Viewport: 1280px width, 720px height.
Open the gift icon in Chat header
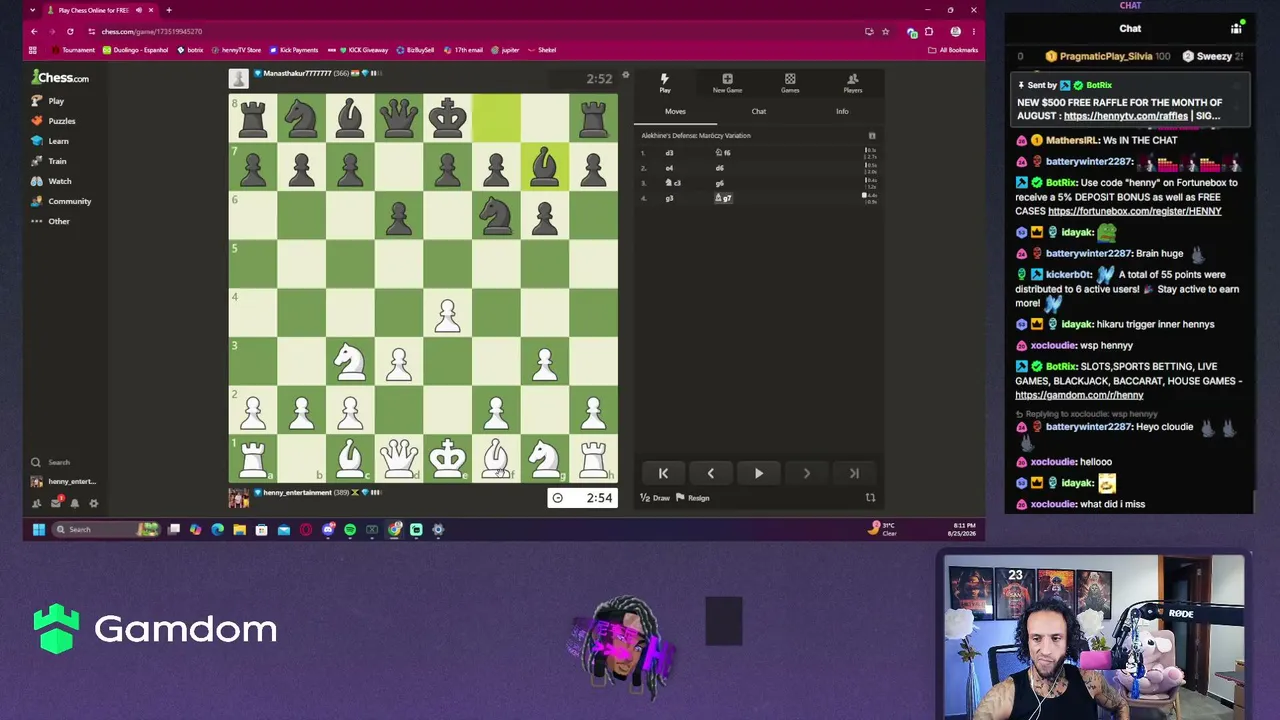1236,28
